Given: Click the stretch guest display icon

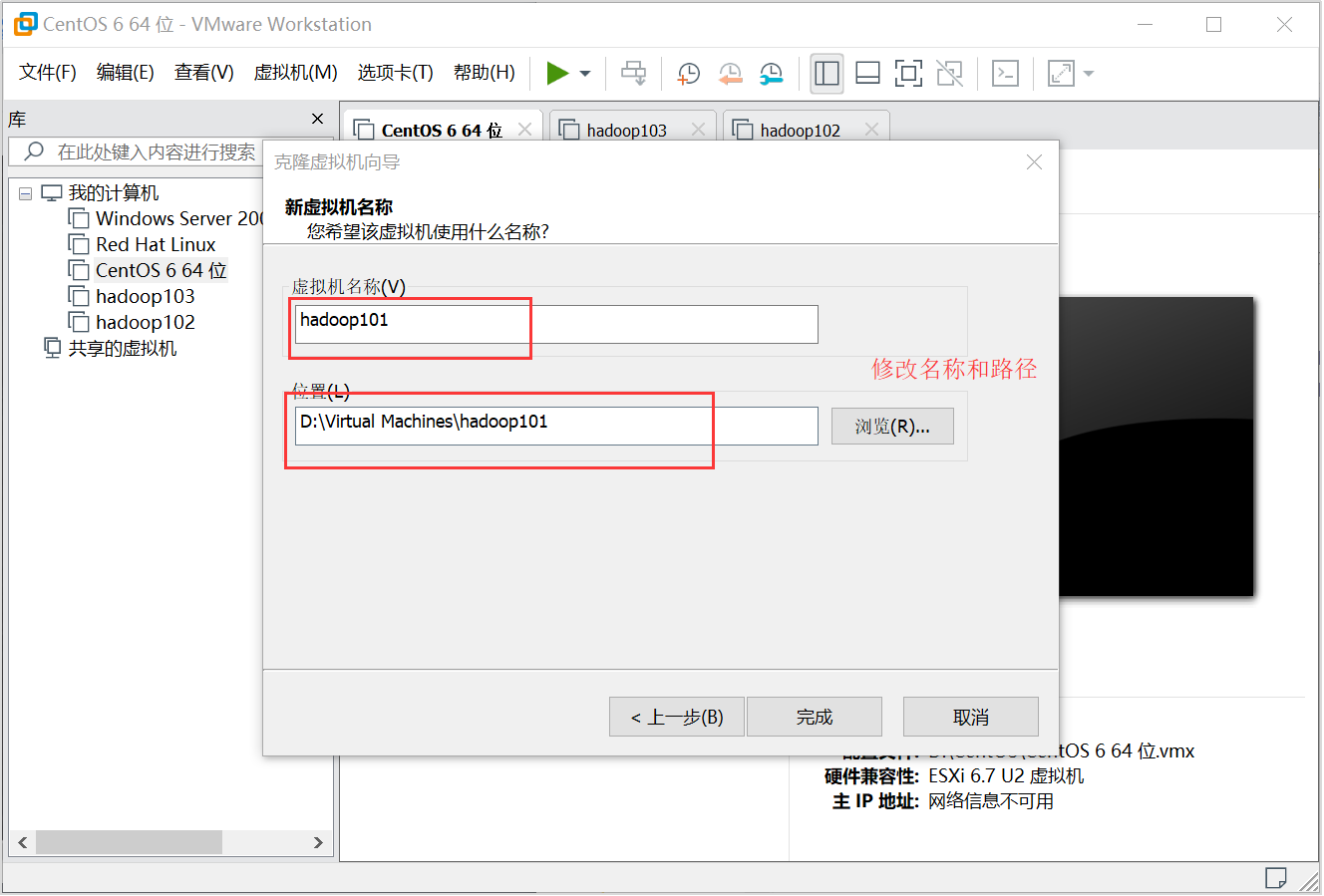Looking at the screenshot, I should [x=1061, y=73].
